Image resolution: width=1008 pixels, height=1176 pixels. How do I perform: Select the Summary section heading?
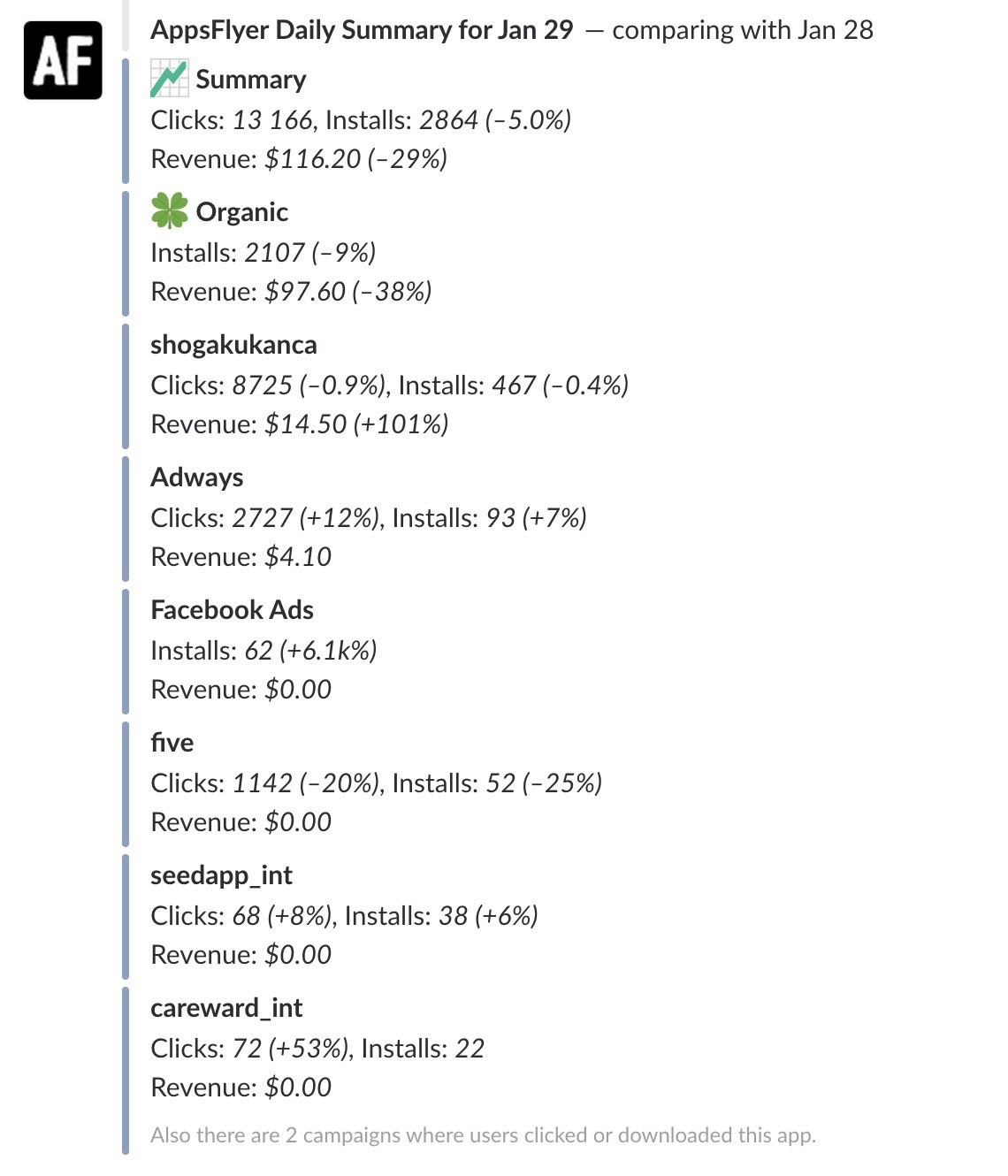[250, 80]
